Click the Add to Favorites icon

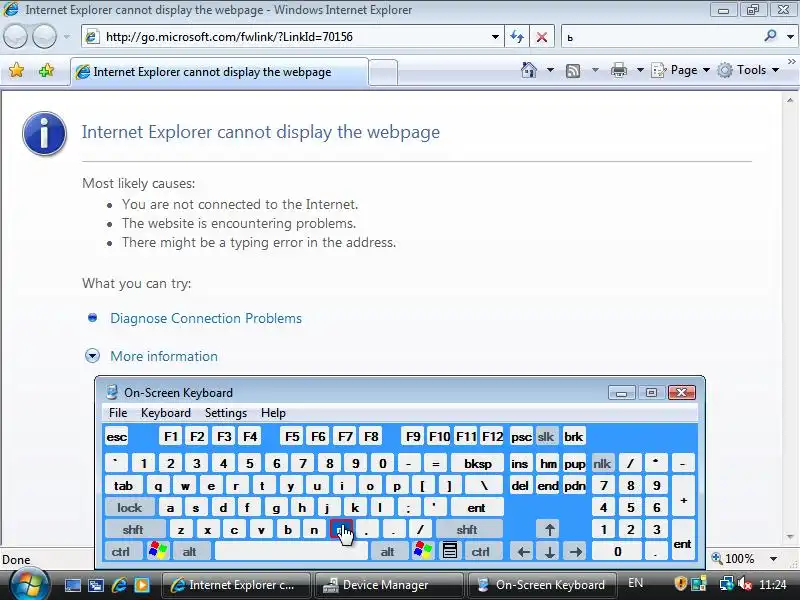click(x=46, y=70)
